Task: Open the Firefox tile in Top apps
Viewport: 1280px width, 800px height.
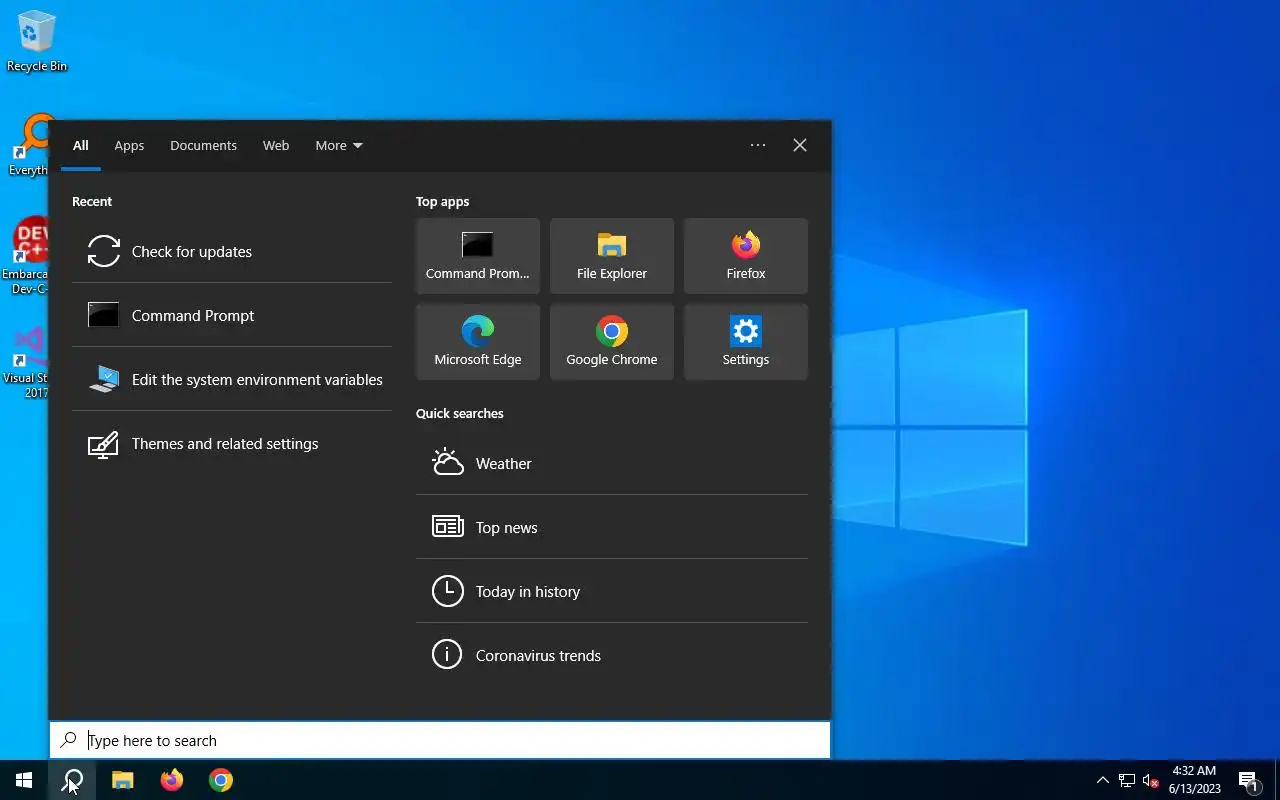Action: tap(746, 256)
